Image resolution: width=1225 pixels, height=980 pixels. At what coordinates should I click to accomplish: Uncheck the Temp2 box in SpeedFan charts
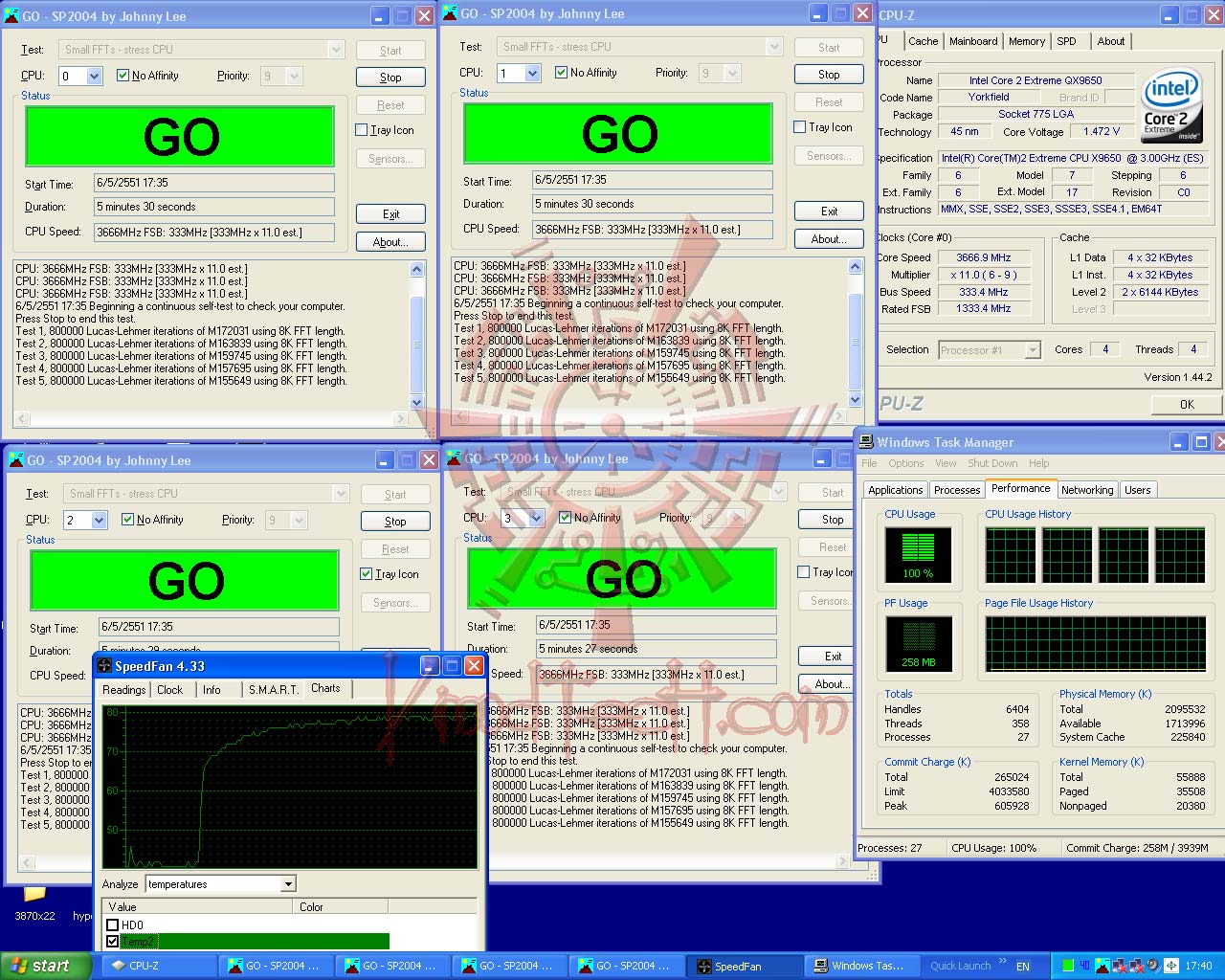113,942
